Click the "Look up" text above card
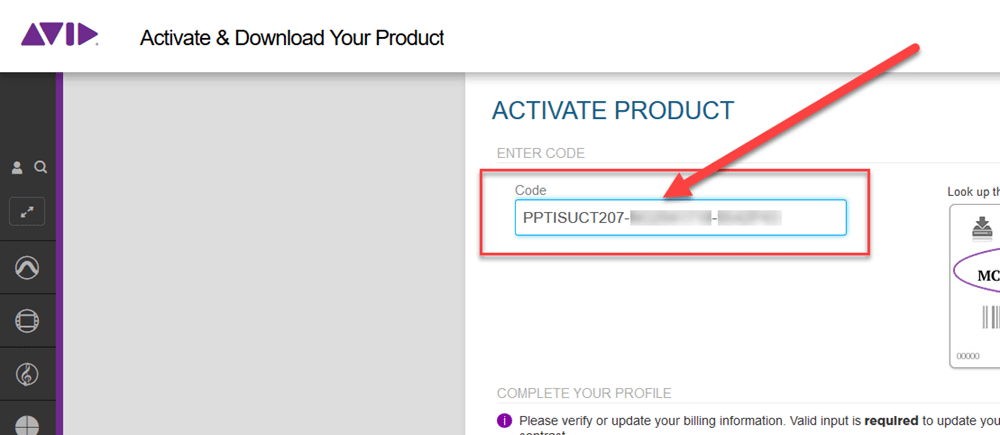This screenshot has width=1000, height=435. (972, 191)
